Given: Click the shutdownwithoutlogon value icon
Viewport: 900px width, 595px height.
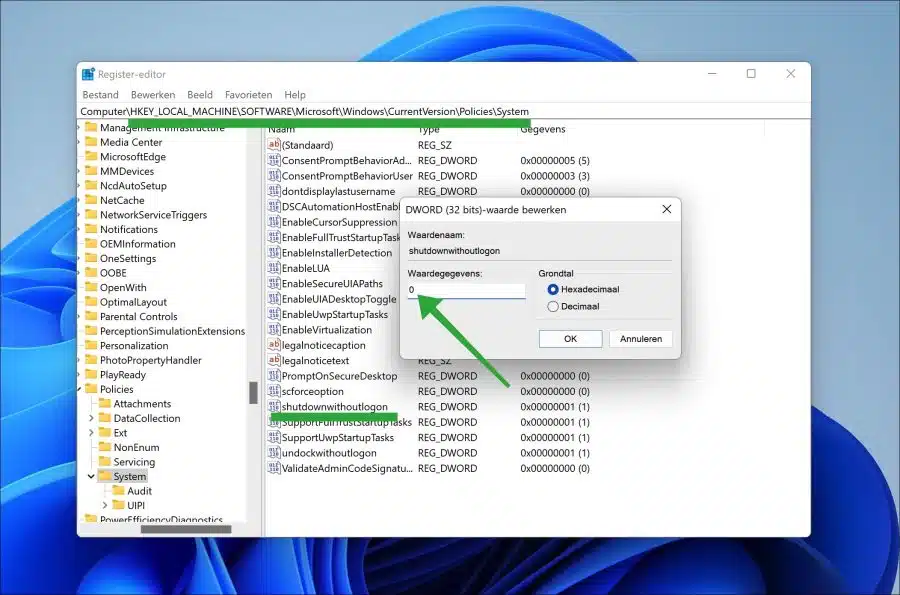Looking at the screenshot, I should coord(274,406).
